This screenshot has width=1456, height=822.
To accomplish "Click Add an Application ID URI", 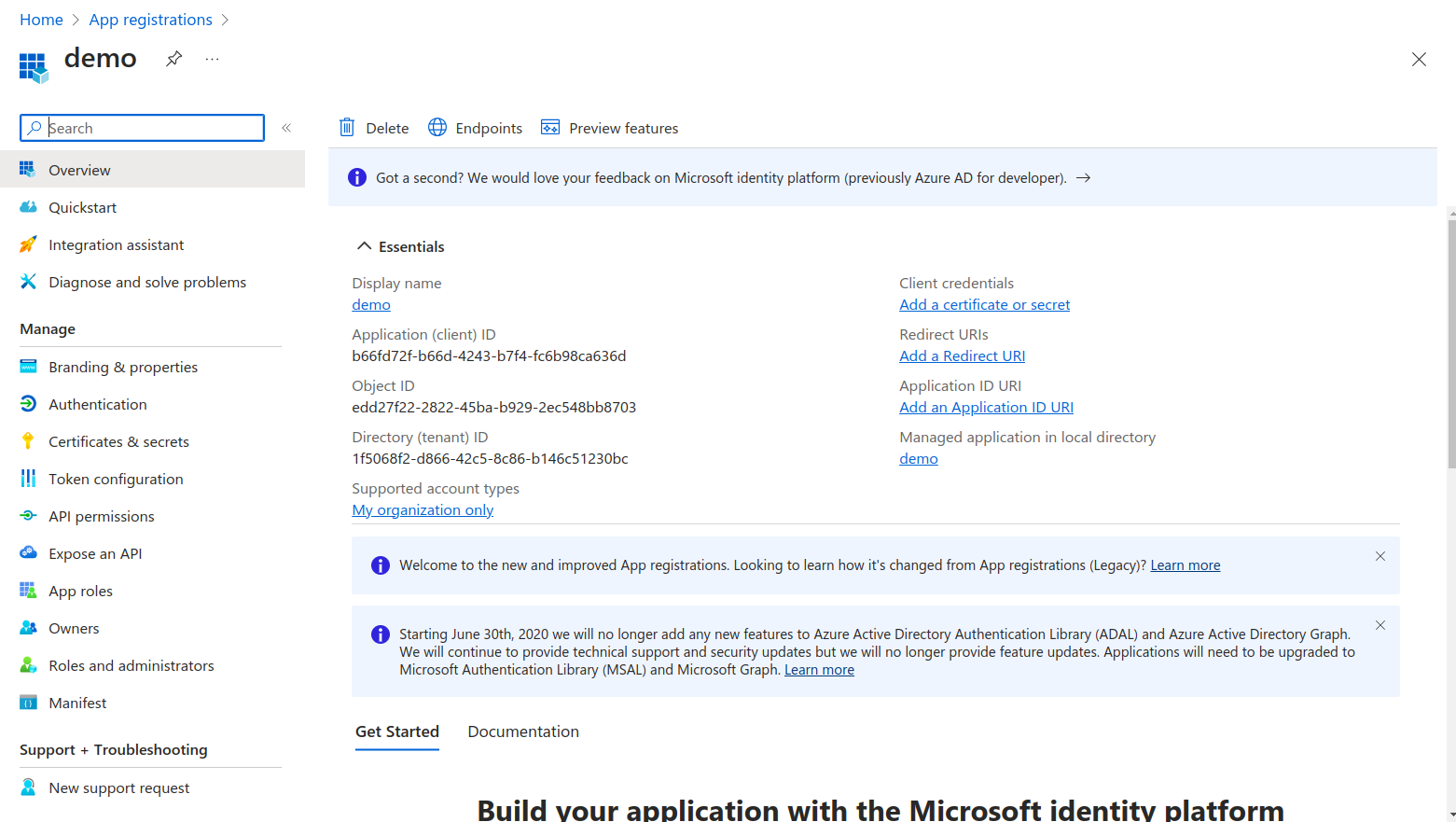I will click(x=986, y=407).
